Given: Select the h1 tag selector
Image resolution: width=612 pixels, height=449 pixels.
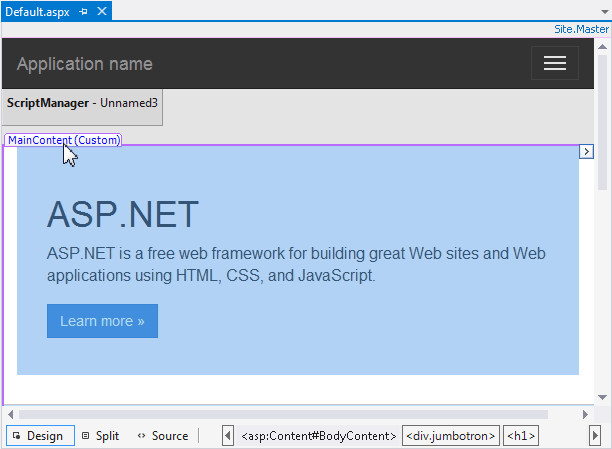Looking at the screenshot, I should pyautogui.click(x=520, y=436).
